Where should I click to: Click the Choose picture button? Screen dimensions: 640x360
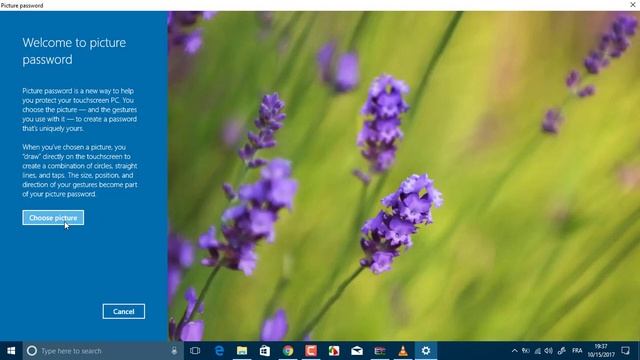[53, 218]
